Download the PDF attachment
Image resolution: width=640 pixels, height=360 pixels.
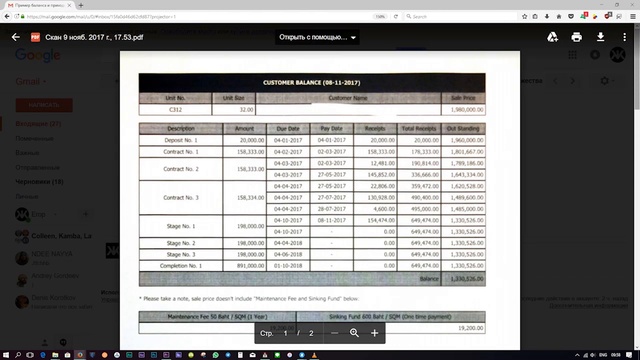coord(600,37)
